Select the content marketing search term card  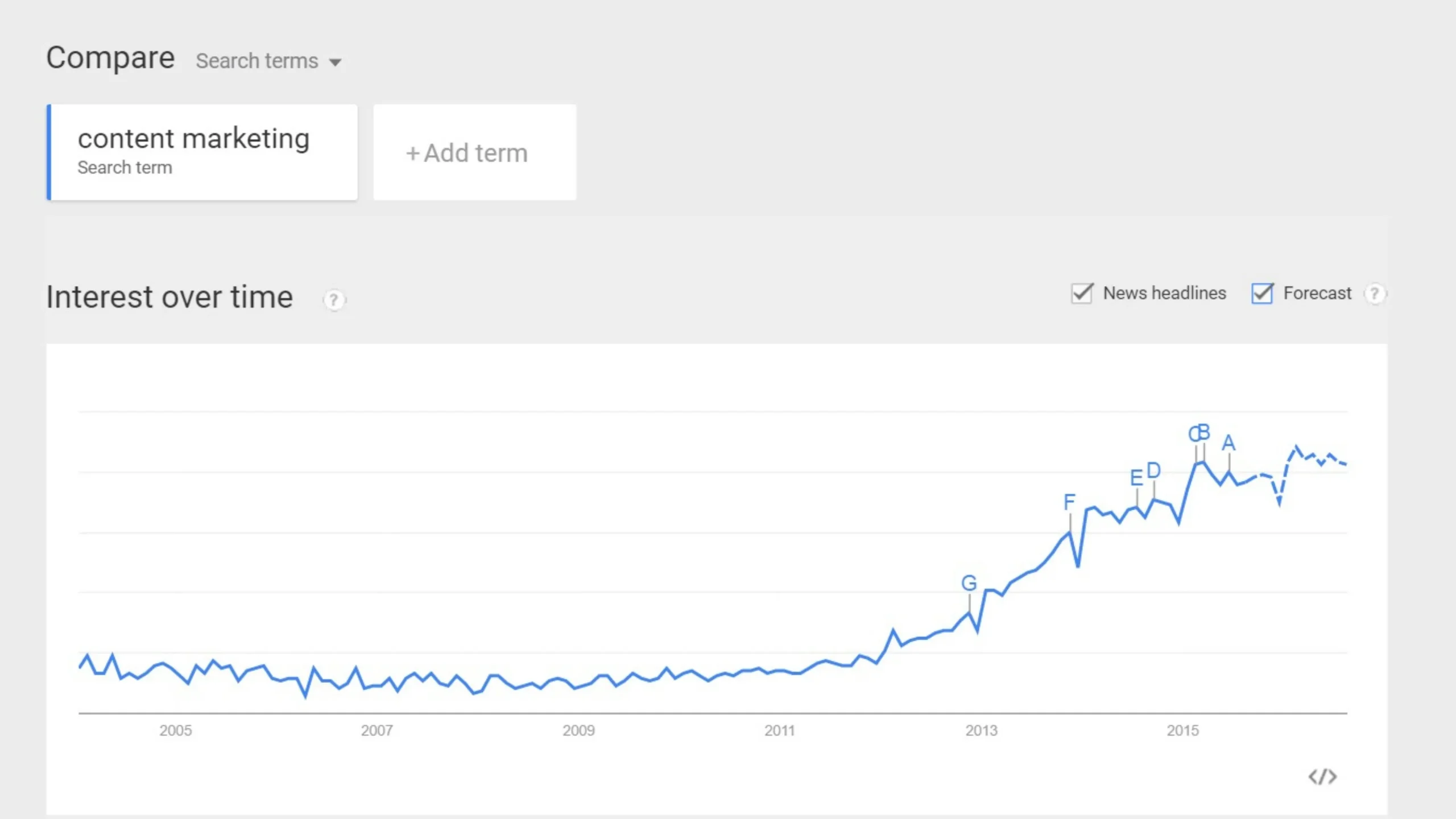202,152
